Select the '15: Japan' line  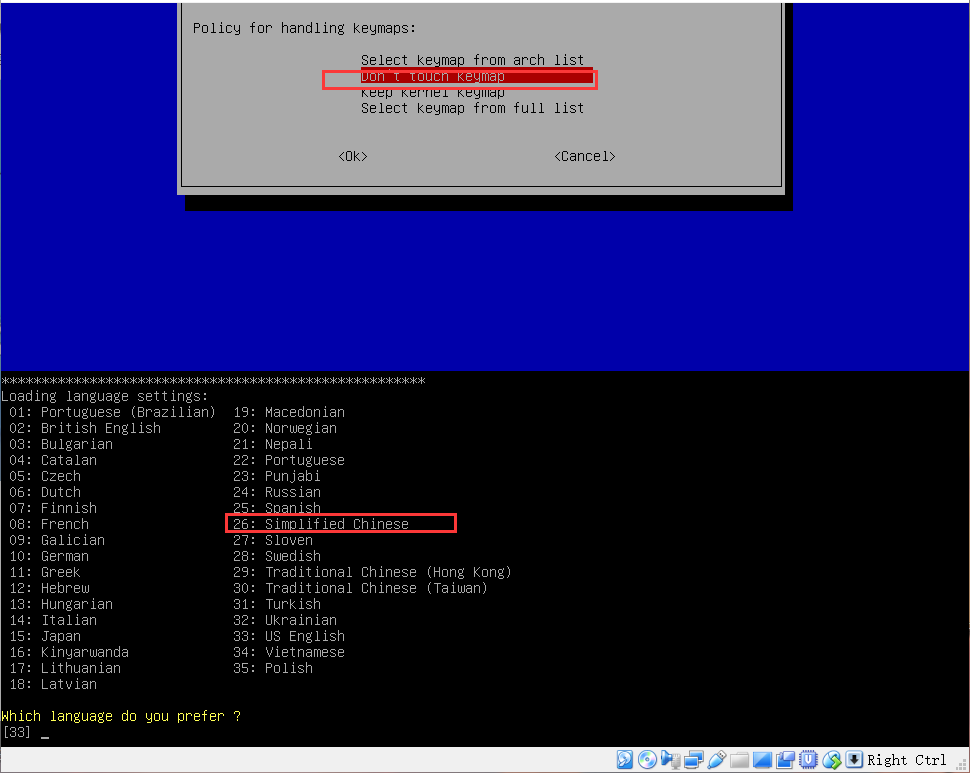[x=45, y=636]
